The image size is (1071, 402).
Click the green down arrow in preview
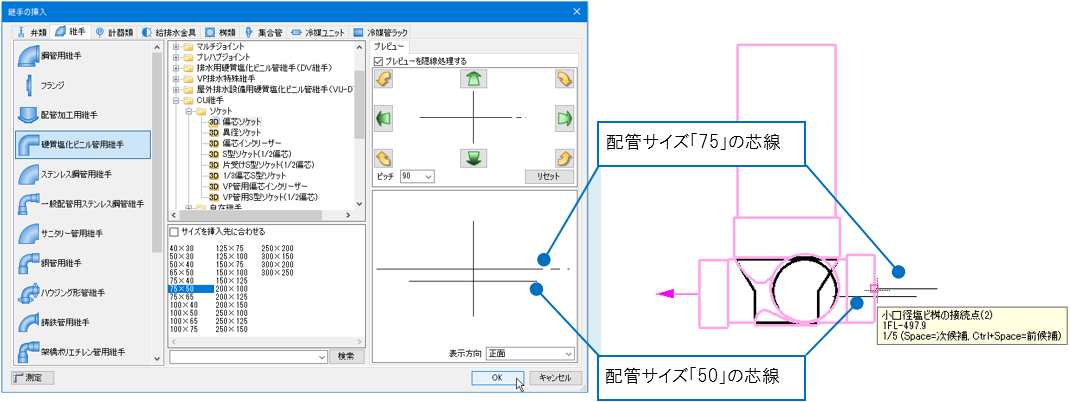(472, 156)
